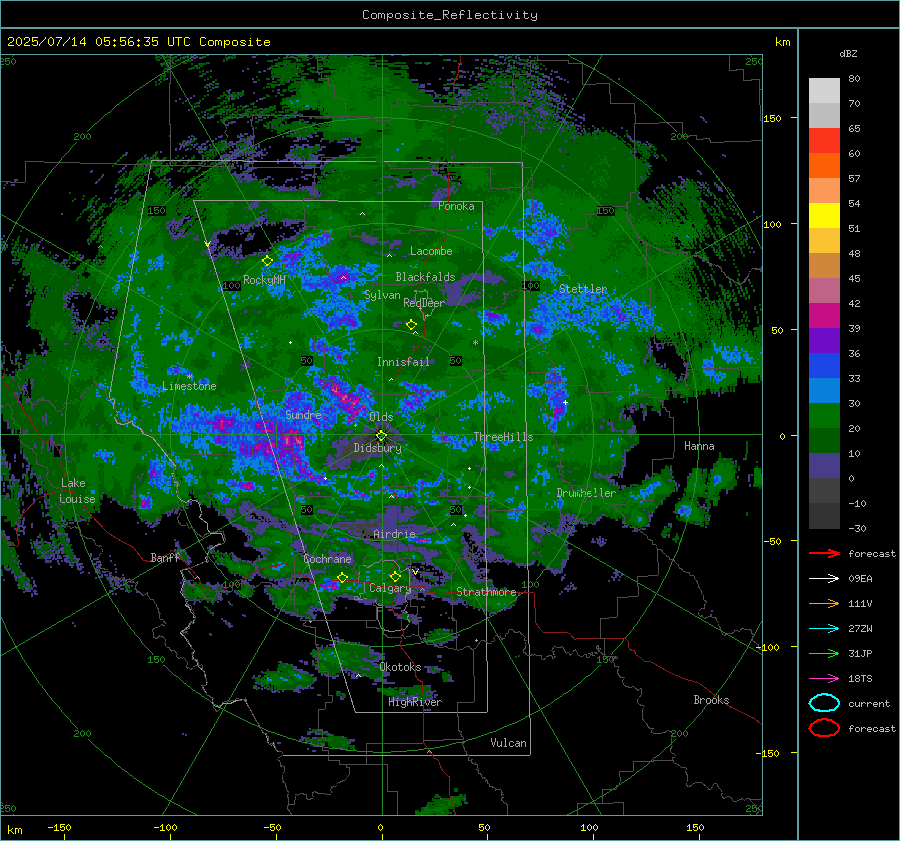The width and height of the screenshot is (900, 841).
Task: Click the Cochrane label
Action: tap(327, 559)
